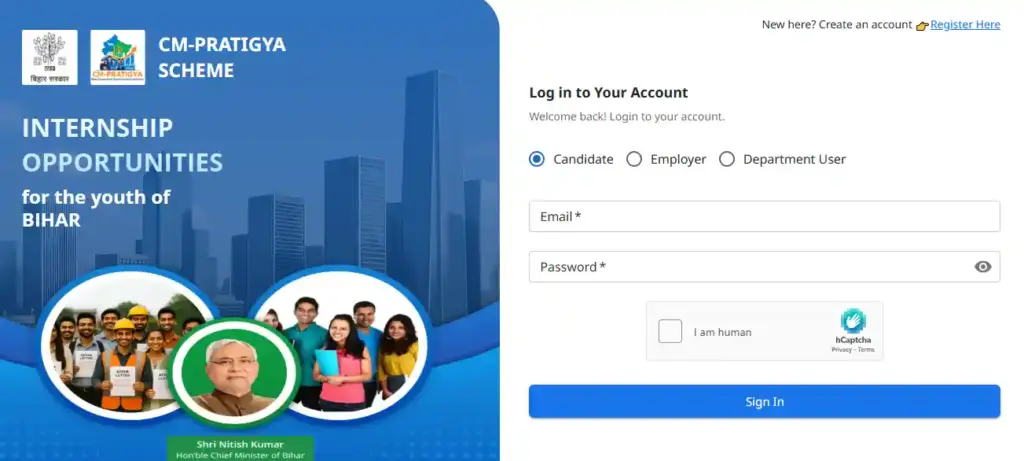Open the hCaptcha Privacy link

click(841, 350)
